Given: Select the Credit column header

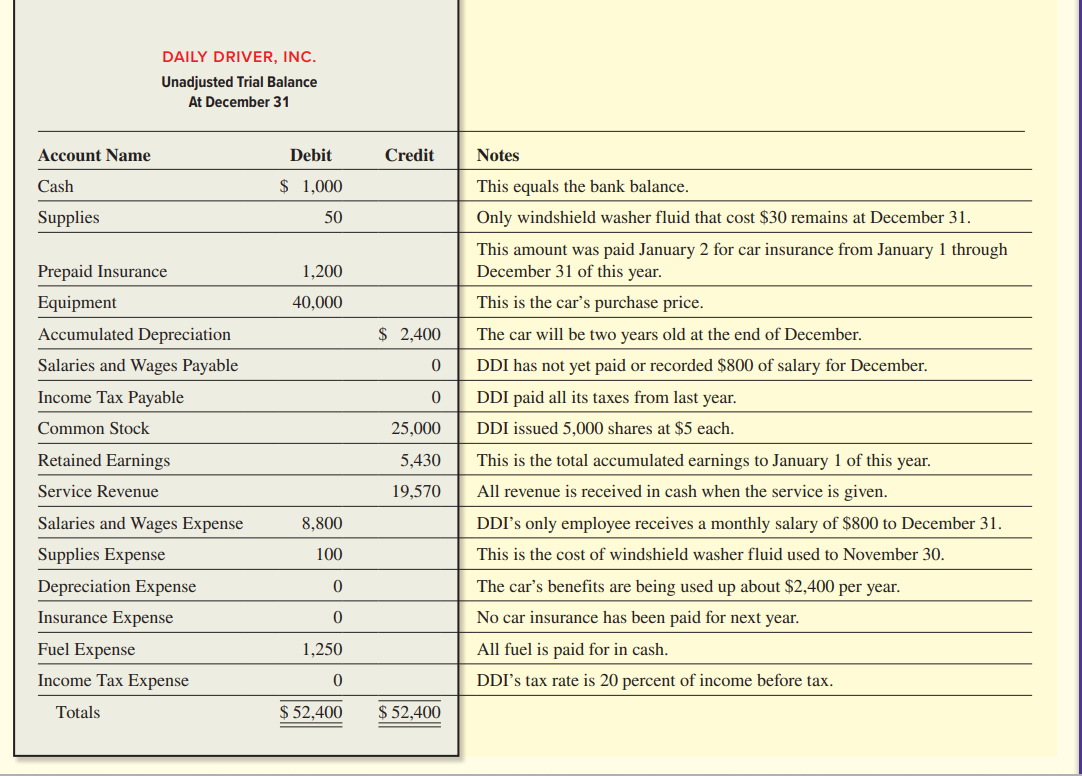Looking at the screenshot, I should [412, 155].
